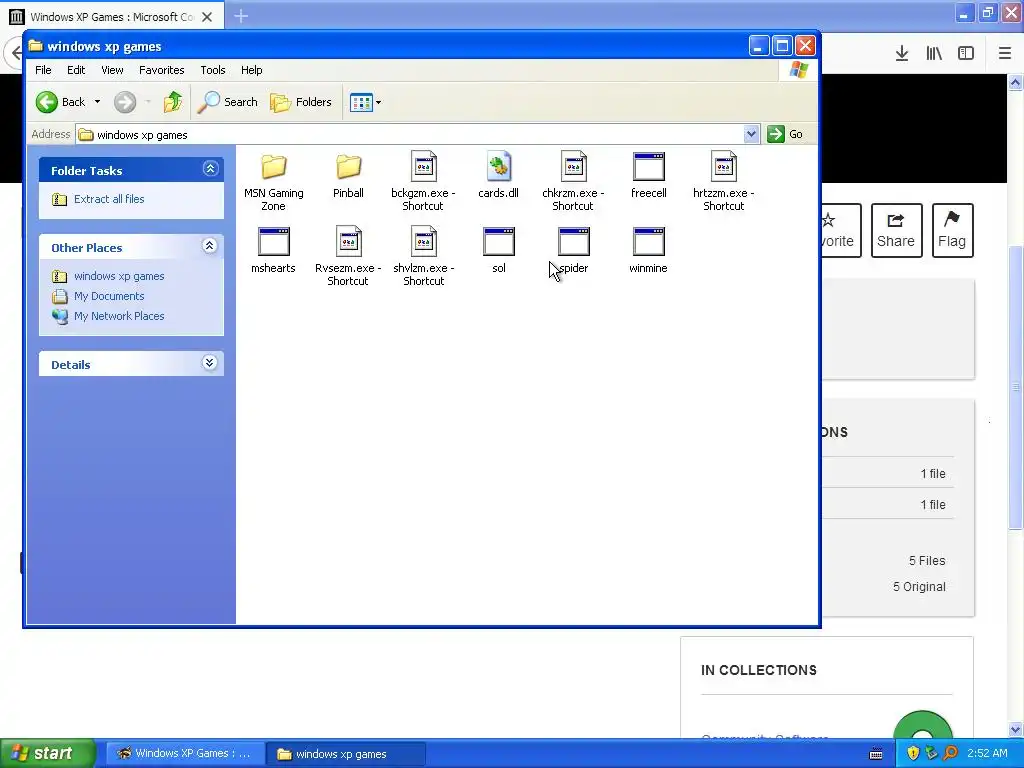Select hrtzzm.exe shortcut file

tap(724, 182)
